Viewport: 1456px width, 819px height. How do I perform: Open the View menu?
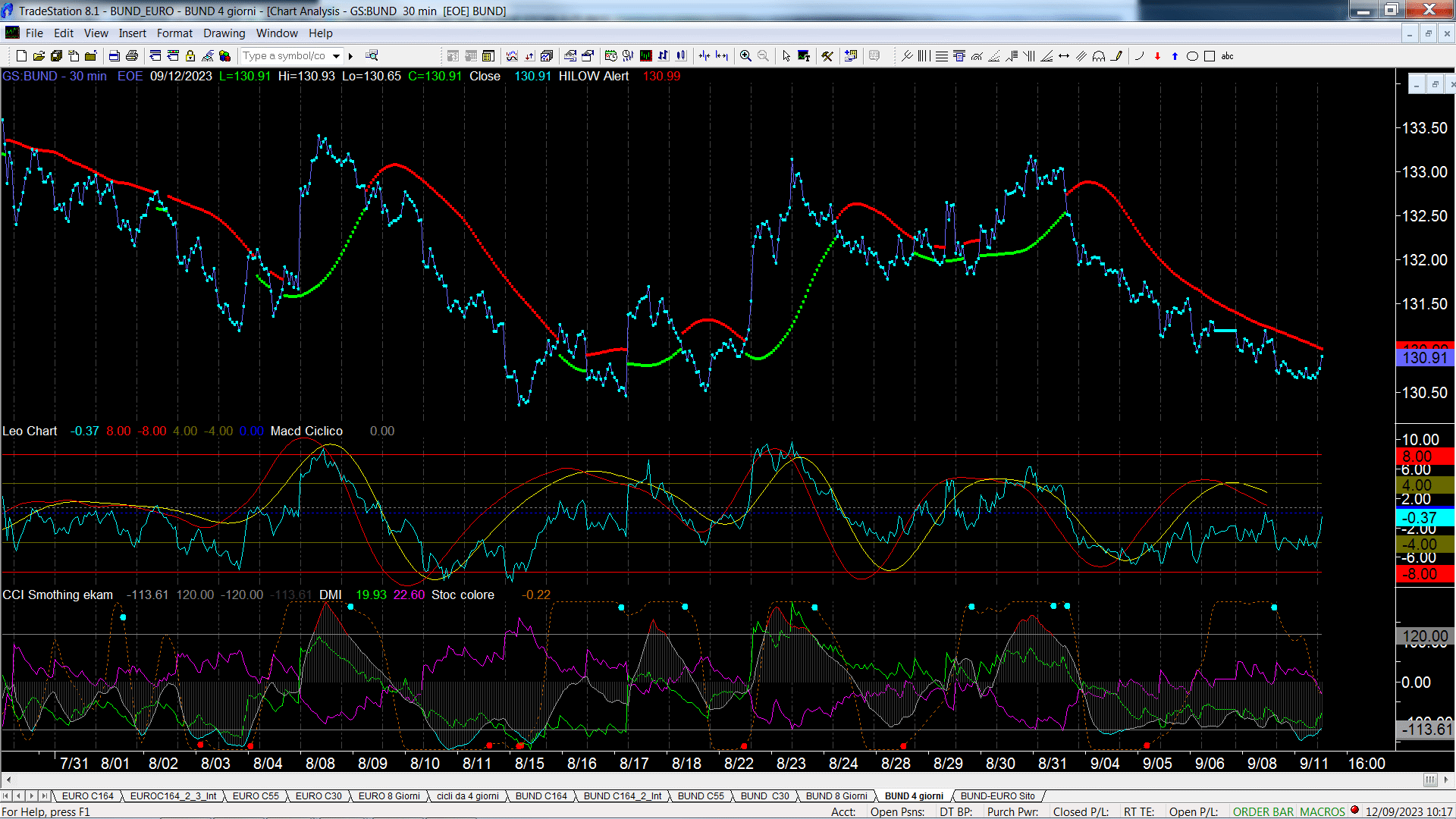[x=96, y=33]
